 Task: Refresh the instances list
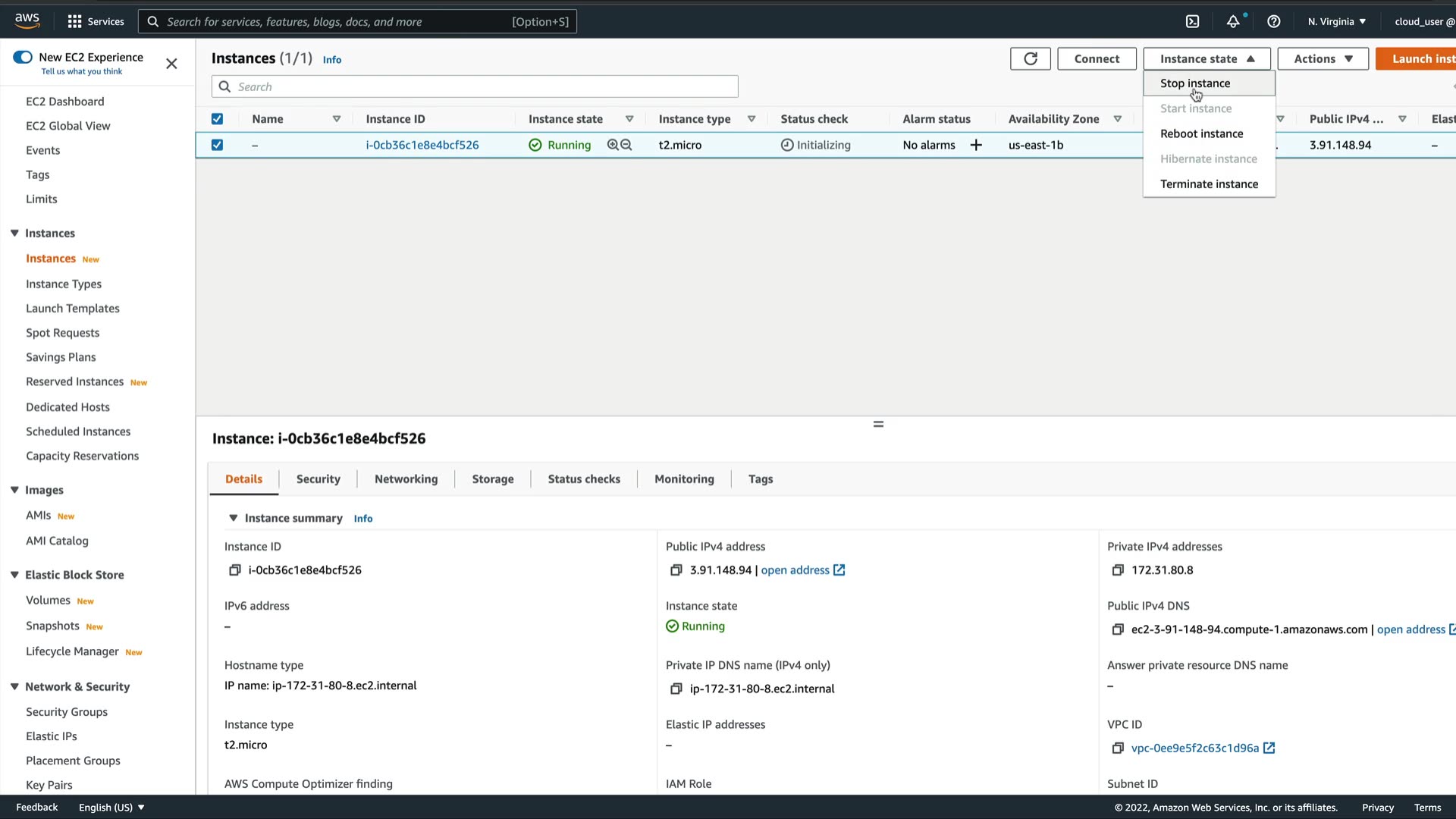[1030, 58]
